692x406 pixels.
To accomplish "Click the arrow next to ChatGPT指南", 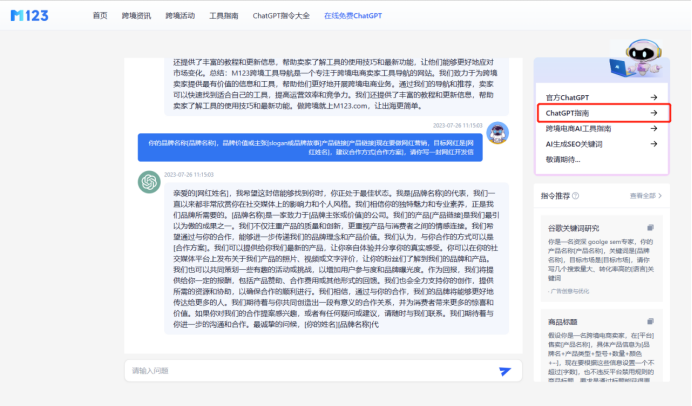I will click(x=654, y=113).
